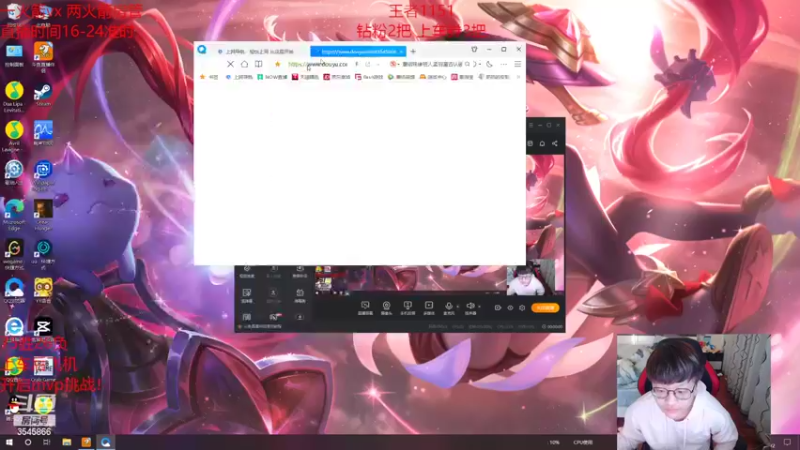
Task: Open Task View on the taskbar
Action: 47,442
